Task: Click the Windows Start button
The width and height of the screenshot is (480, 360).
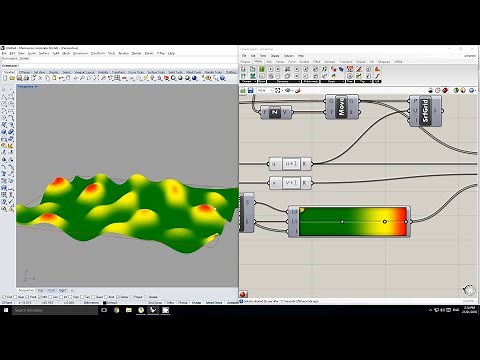Action: click(x=6, y=310)
